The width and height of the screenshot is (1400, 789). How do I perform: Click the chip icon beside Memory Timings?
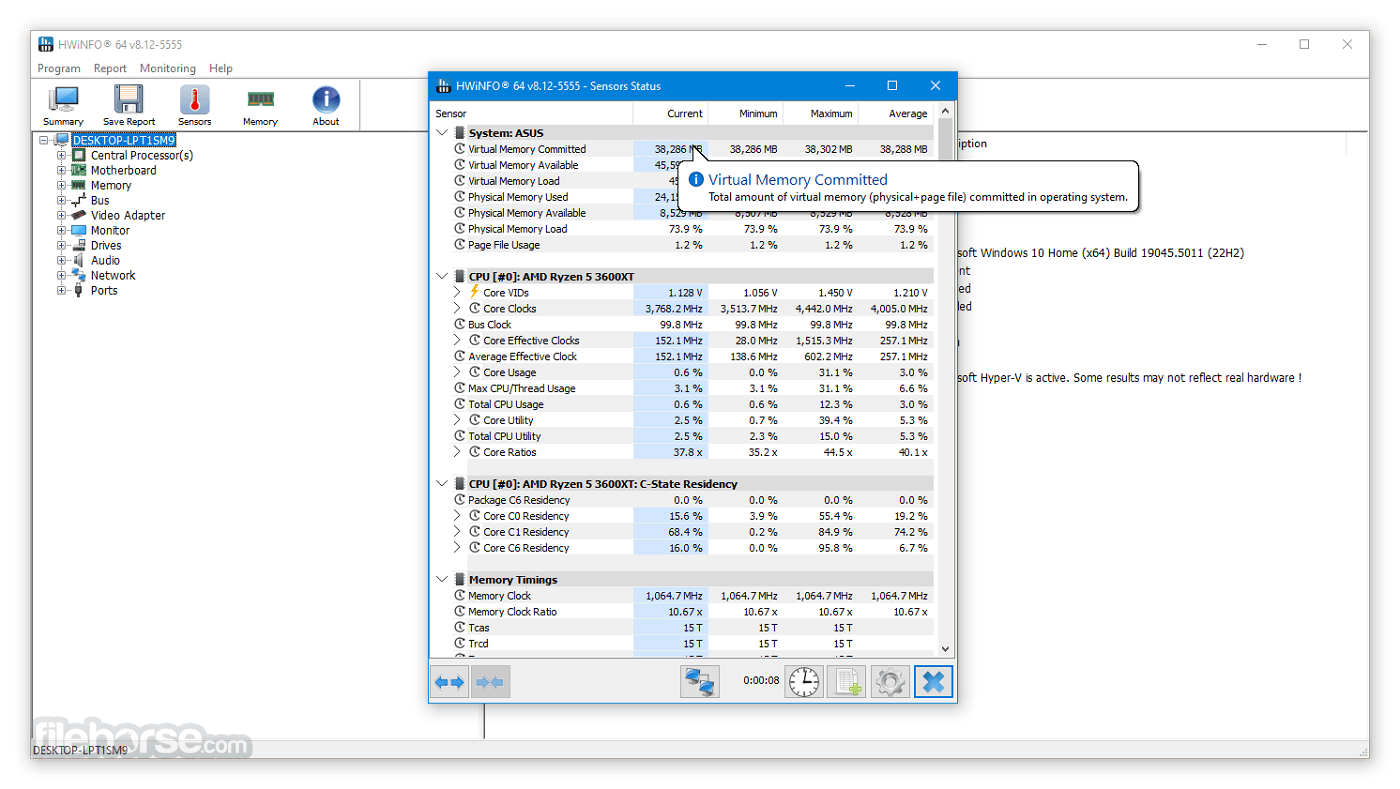pyautogui.click(x=459, y=580)
